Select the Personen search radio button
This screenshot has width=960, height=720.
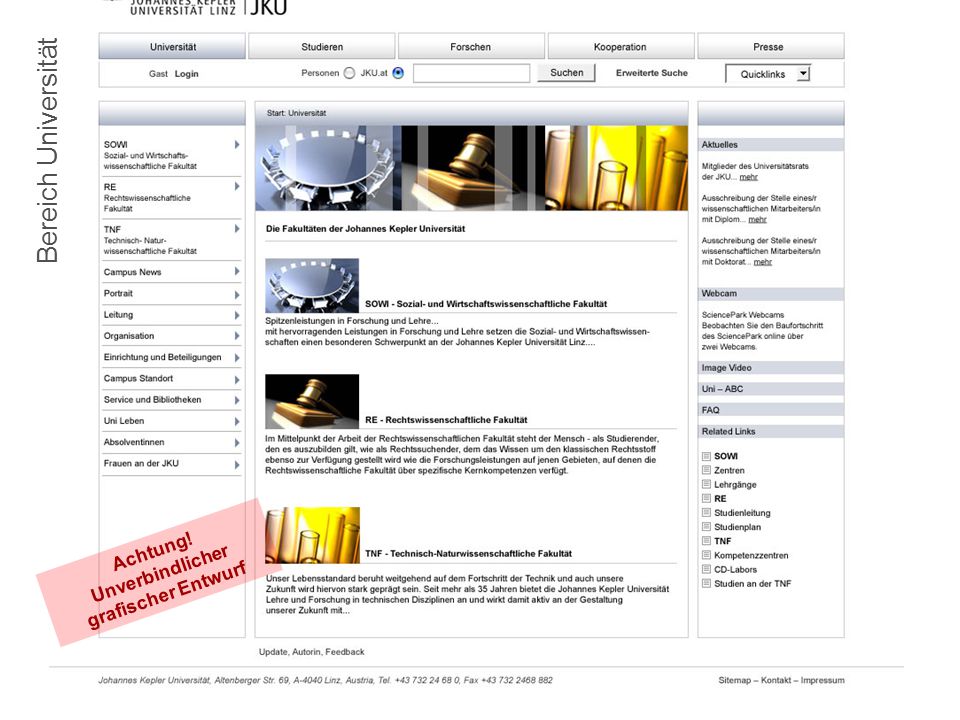[x=349, y=73]
